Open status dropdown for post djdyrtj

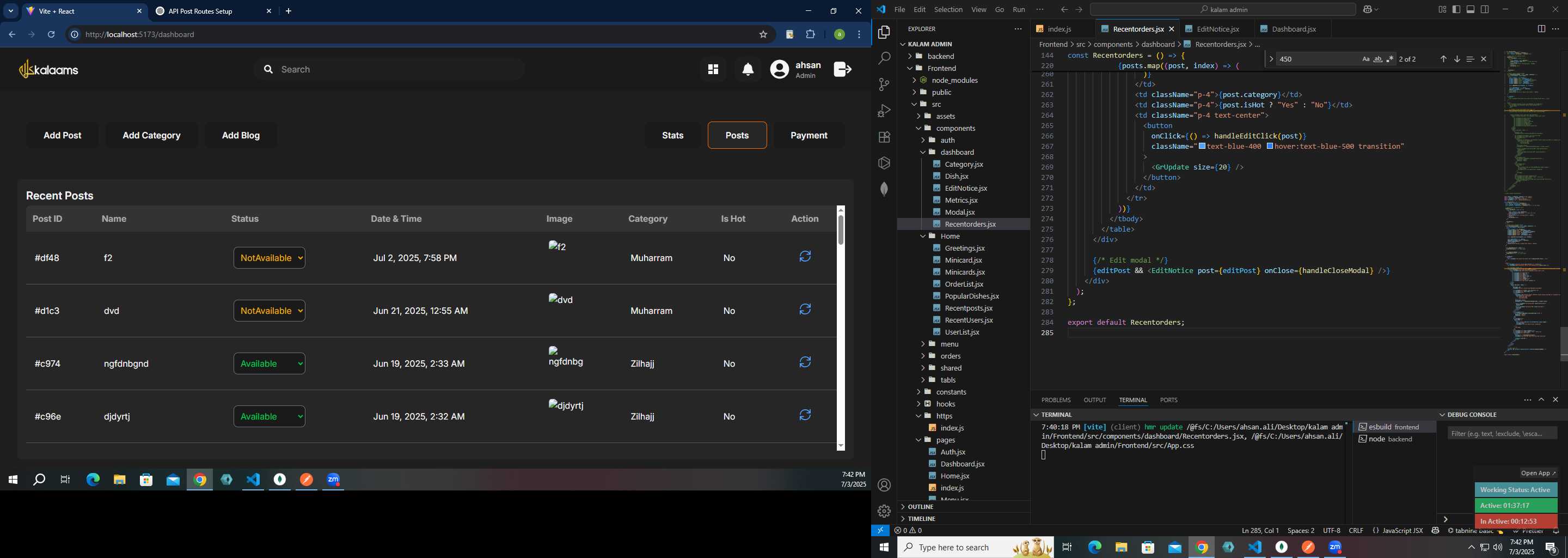[269, 417]
